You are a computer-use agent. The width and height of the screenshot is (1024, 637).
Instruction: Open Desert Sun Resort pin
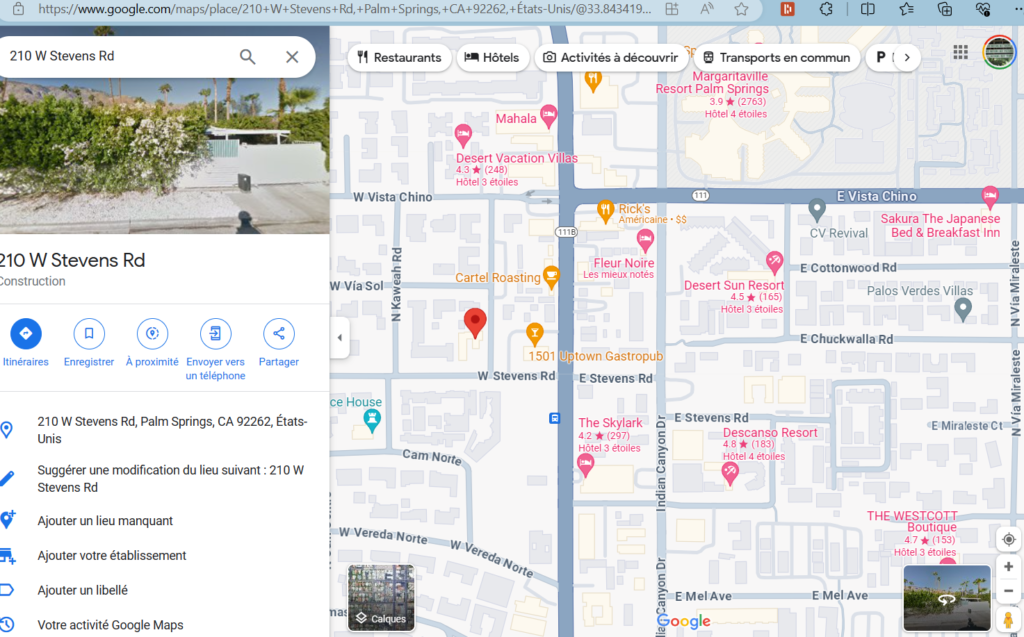point(775,263)
